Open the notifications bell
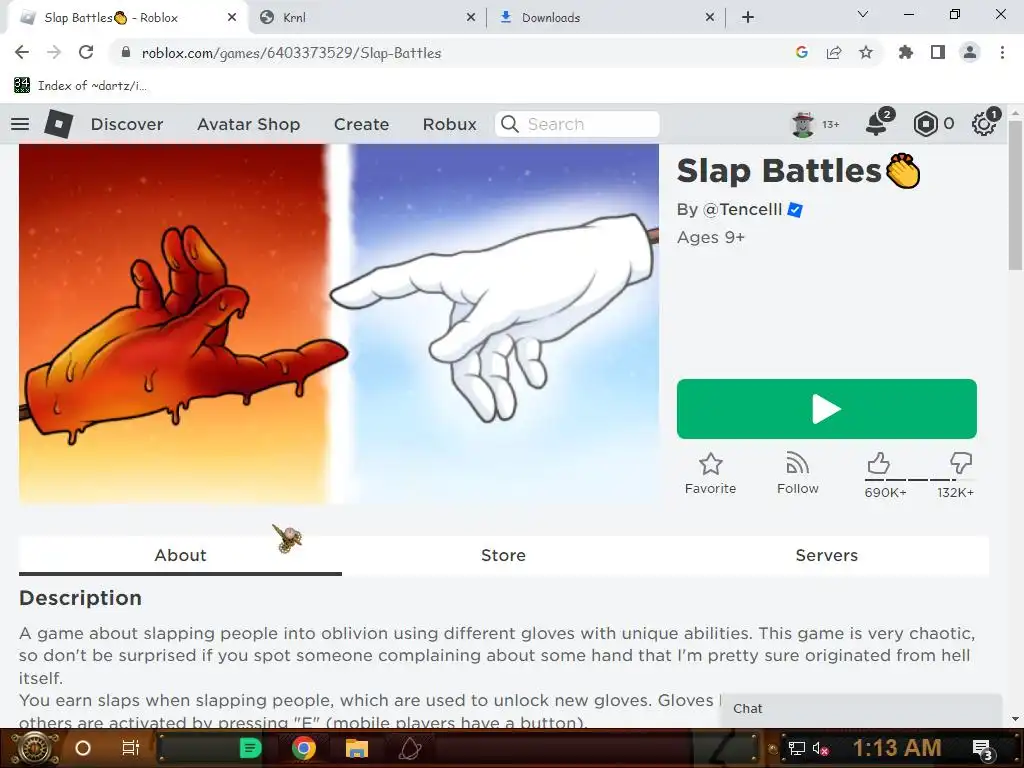This screenshot has width=1024, height=768. (877, 123)
